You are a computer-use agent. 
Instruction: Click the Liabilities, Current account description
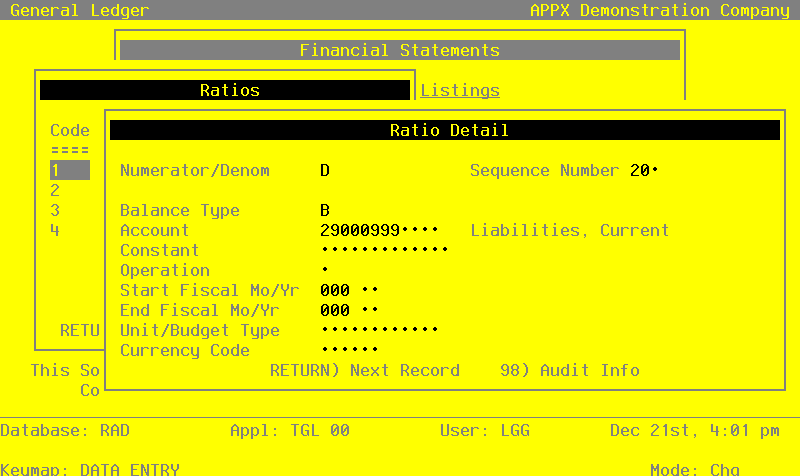(x=569, y=230)
